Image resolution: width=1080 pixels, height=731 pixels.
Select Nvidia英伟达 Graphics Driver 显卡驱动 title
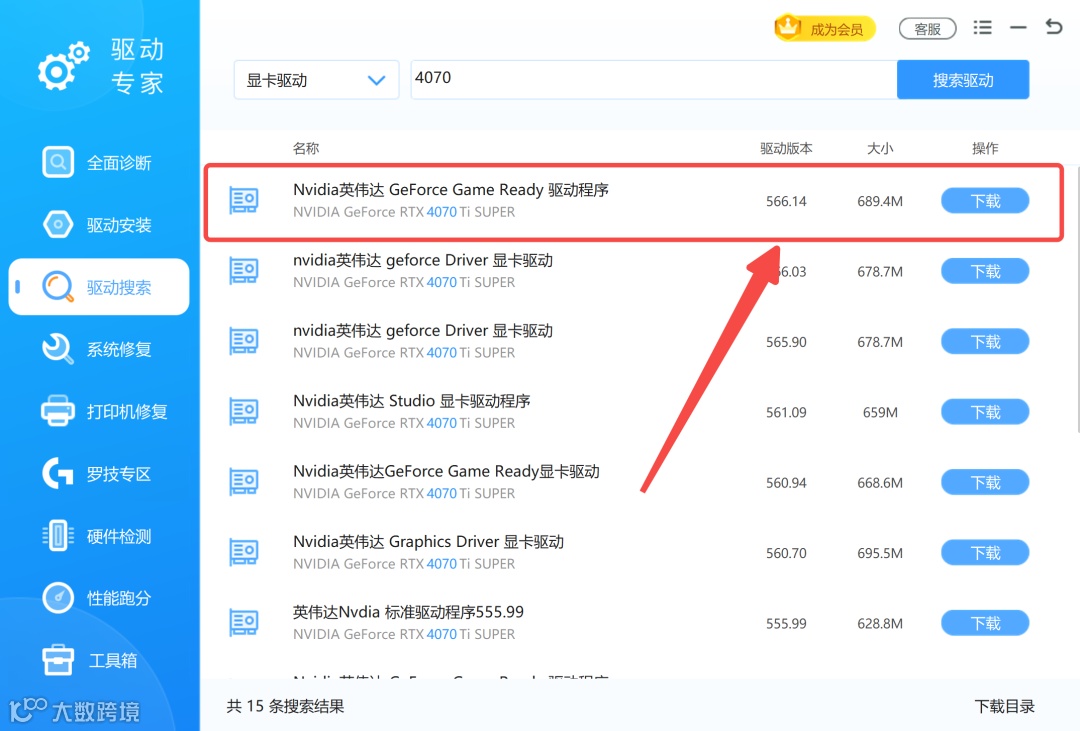[x=428, y=542]
